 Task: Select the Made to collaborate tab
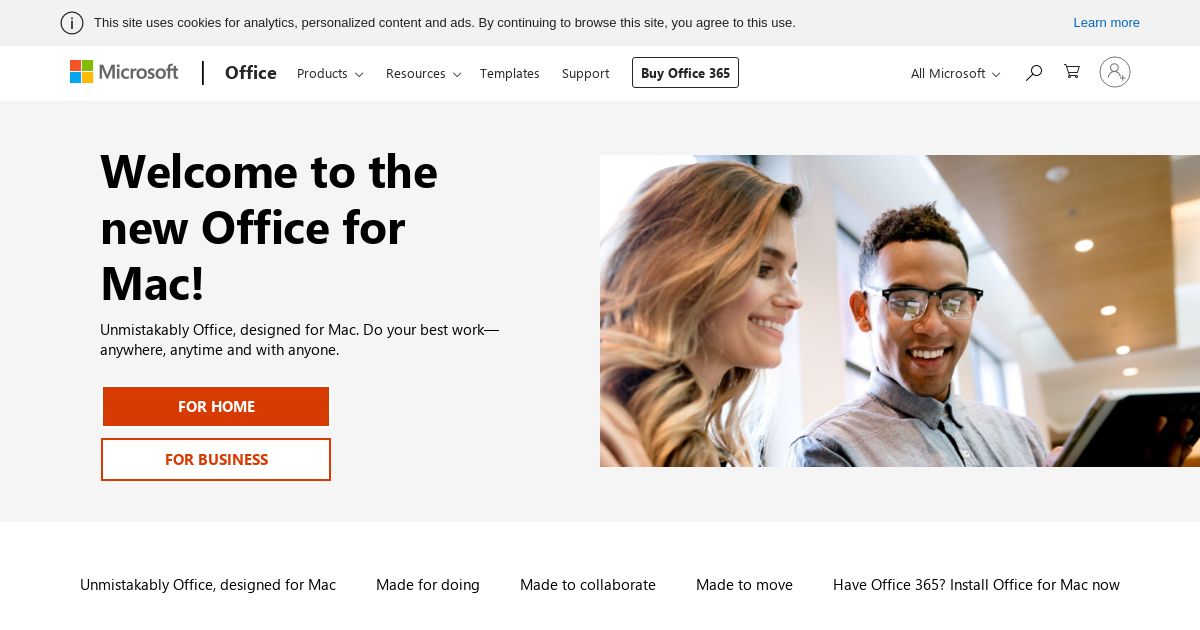[x=588, y=585]
